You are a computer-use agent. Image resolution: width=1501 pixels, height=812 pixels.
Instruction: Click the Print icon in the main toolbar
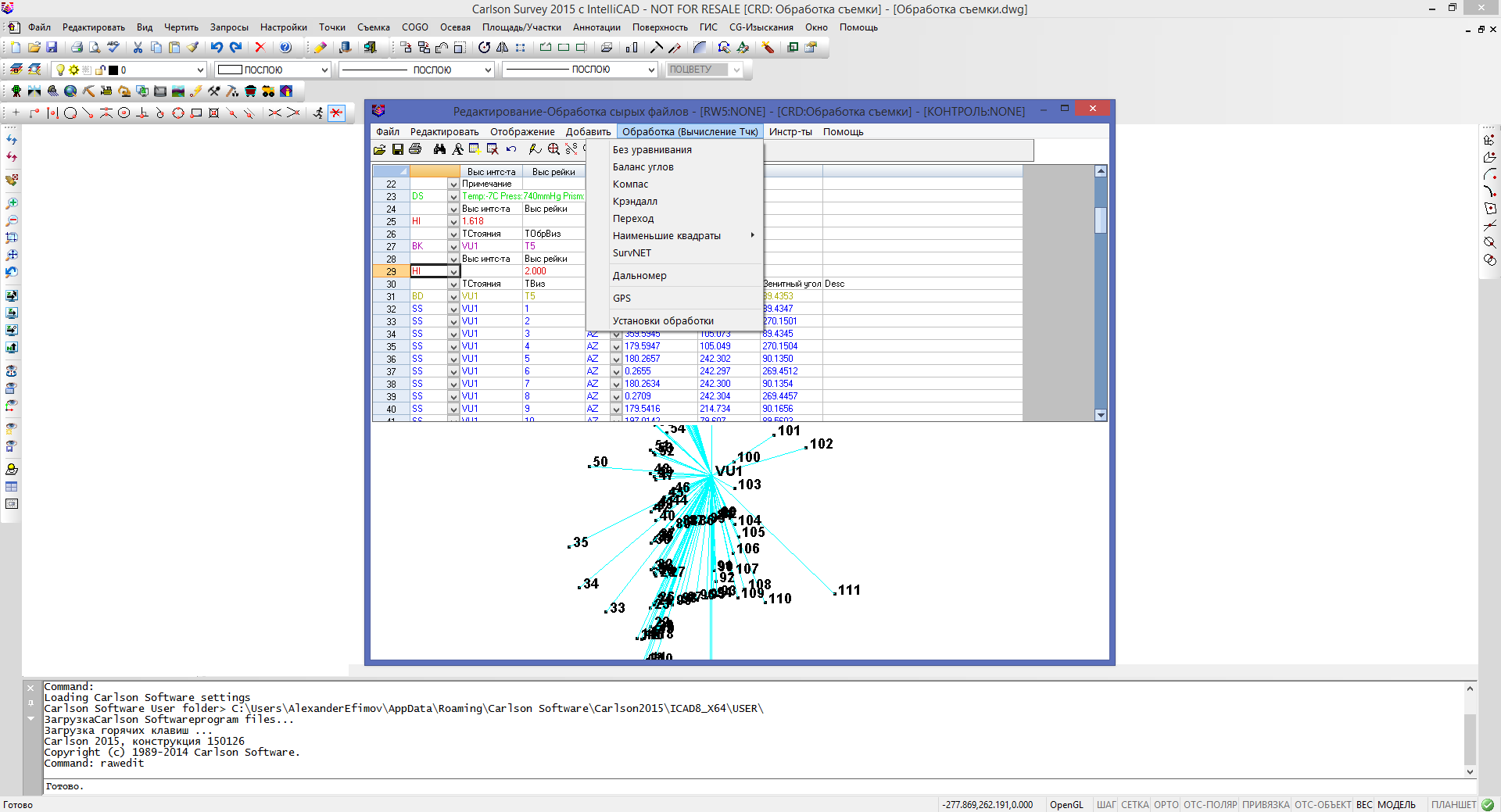(77, 48)
